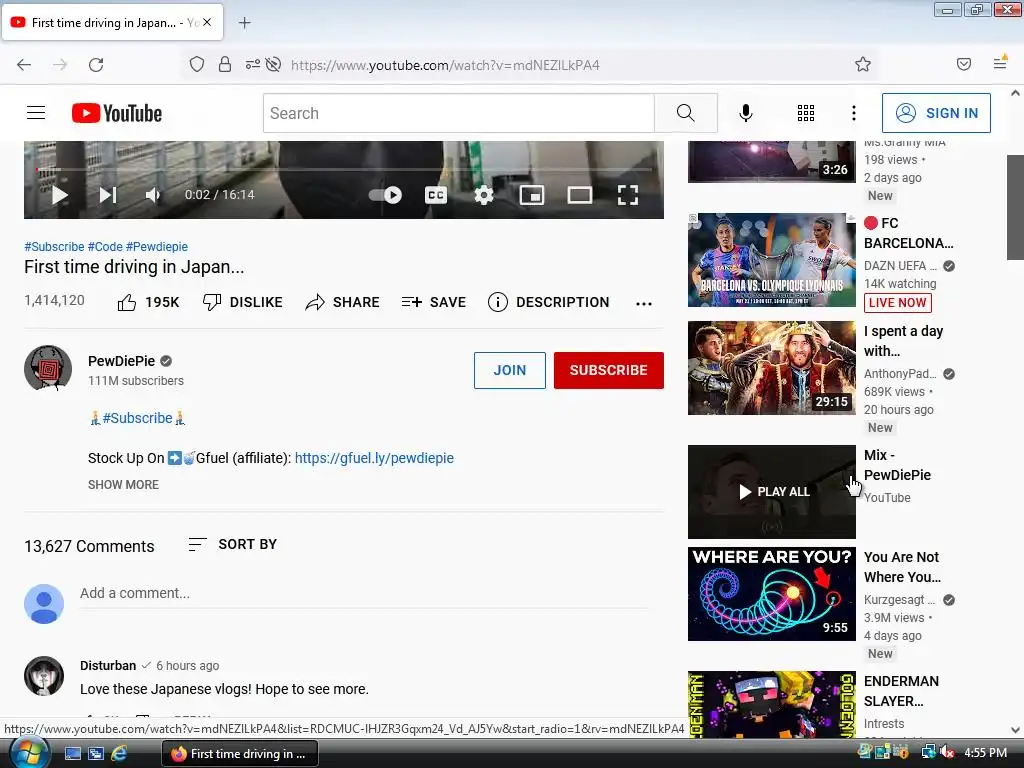Bookmark this page with star
1024x768 pixels.
tap(863, 64)
